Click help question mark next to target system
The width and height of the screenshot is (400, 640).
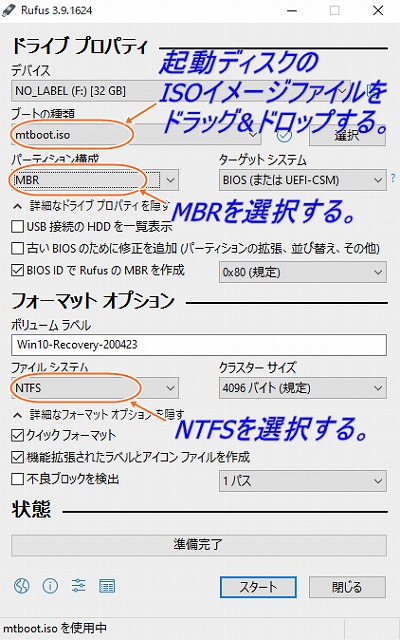[x=393, y=178]
